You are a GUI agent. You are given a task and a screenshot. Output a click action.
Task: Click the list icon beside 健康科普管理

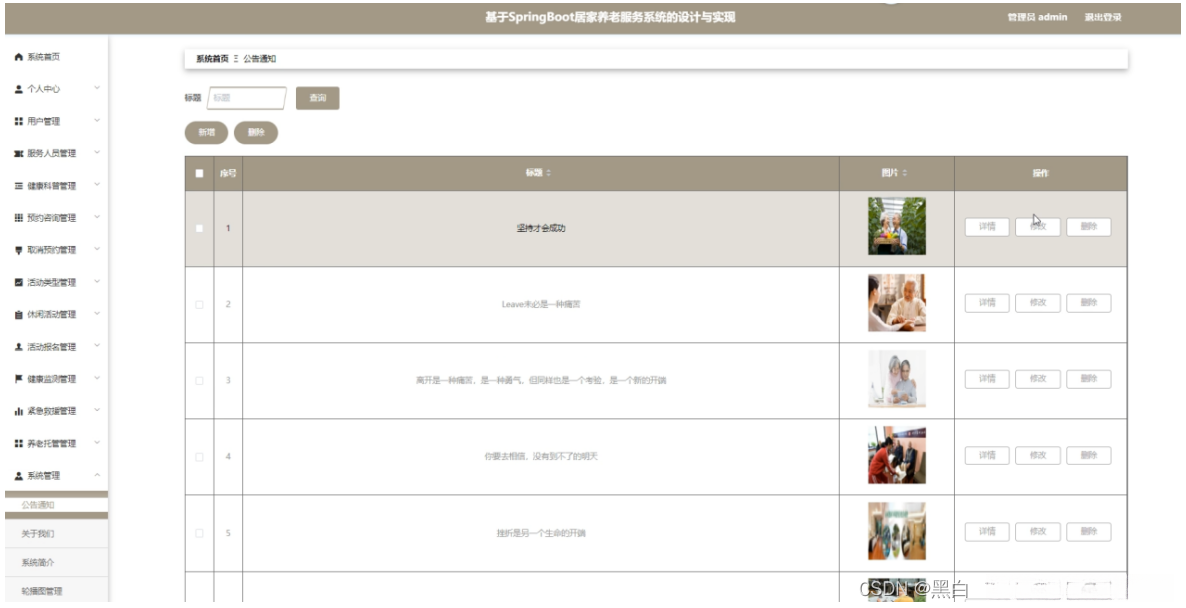(x=19, y=186)
